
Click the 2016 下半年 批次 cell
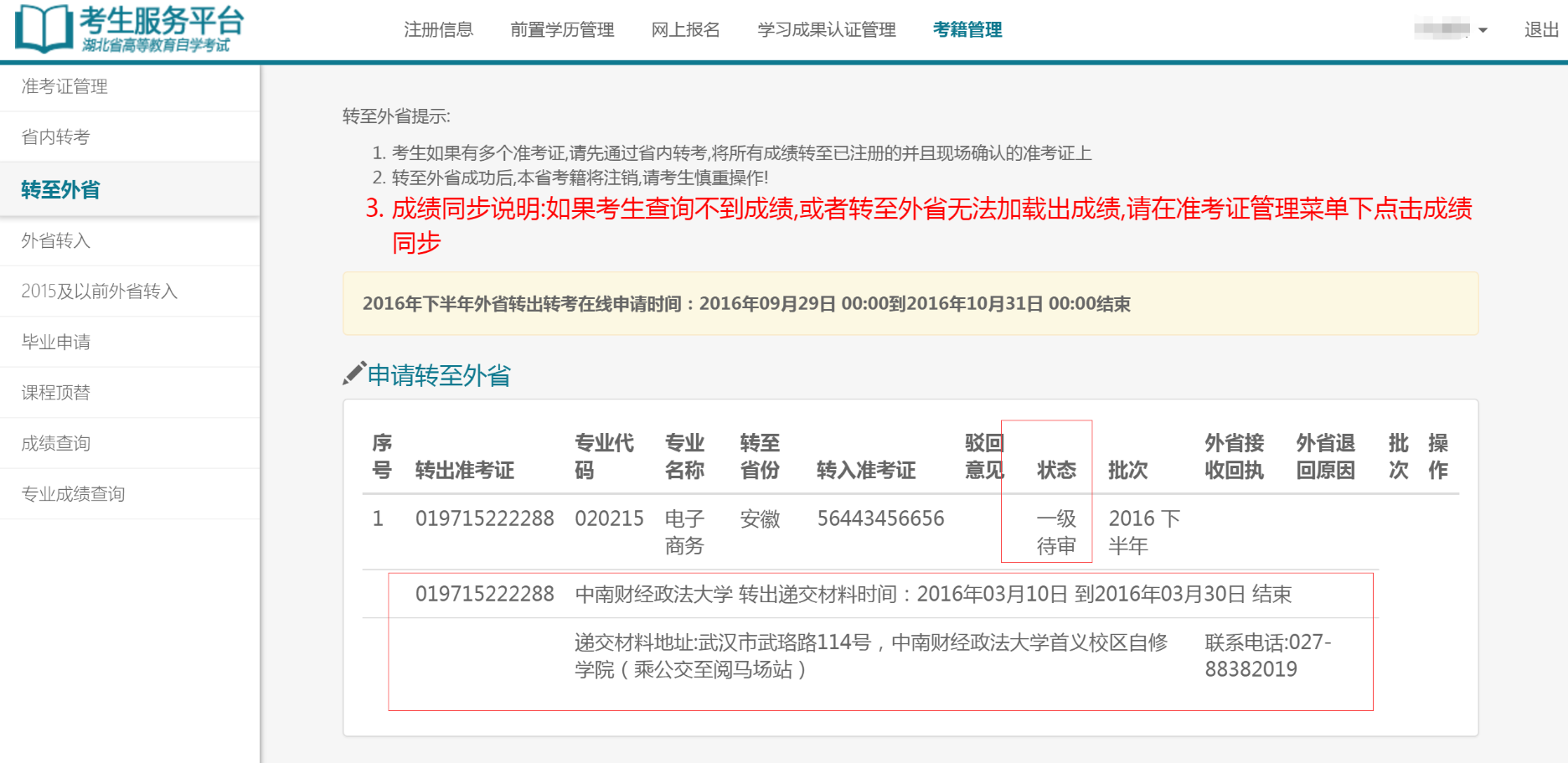[x=1144, y=532]
